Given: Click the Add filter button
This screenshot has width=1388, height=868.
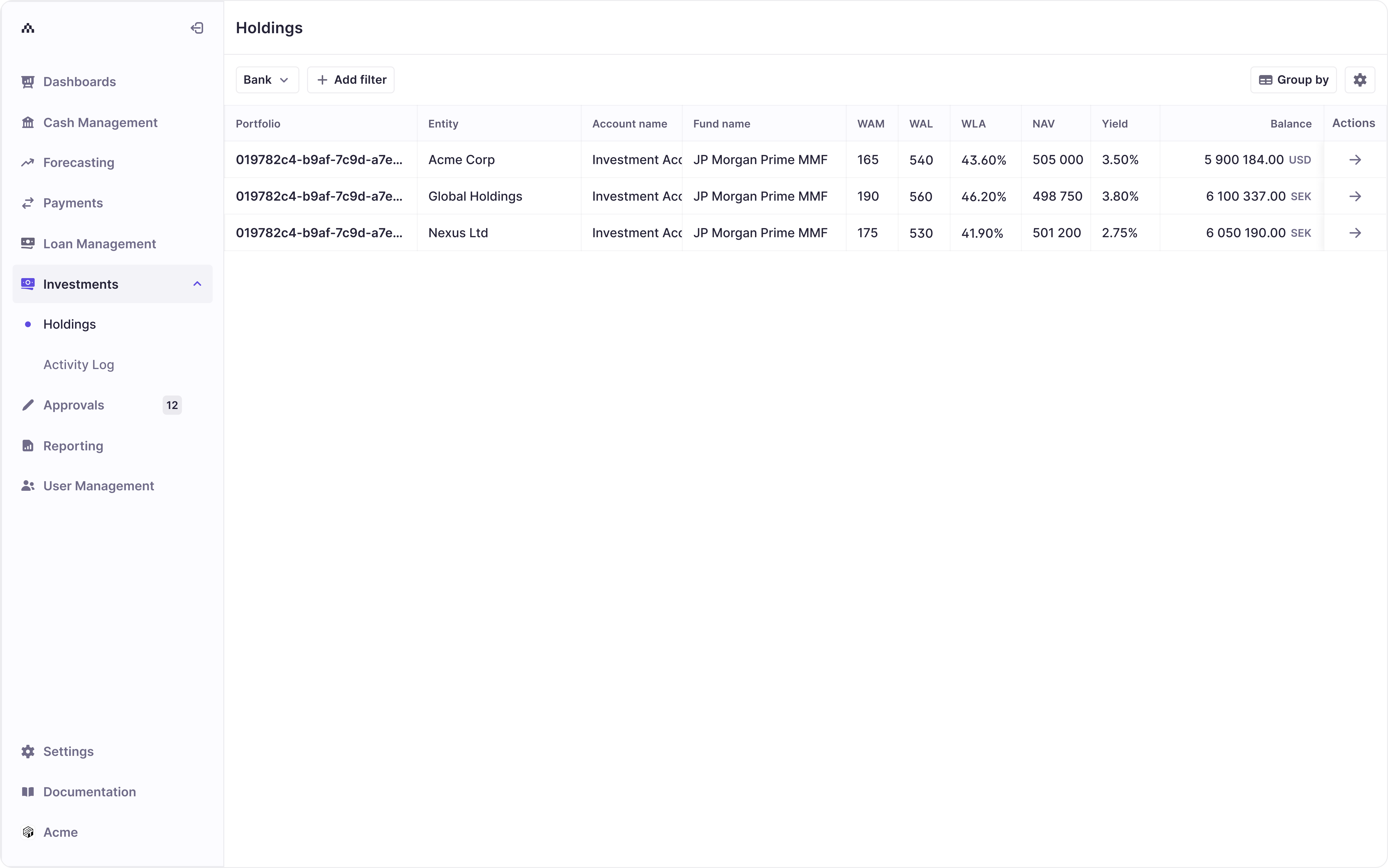Looking at the screenshot, I should 351,80.
